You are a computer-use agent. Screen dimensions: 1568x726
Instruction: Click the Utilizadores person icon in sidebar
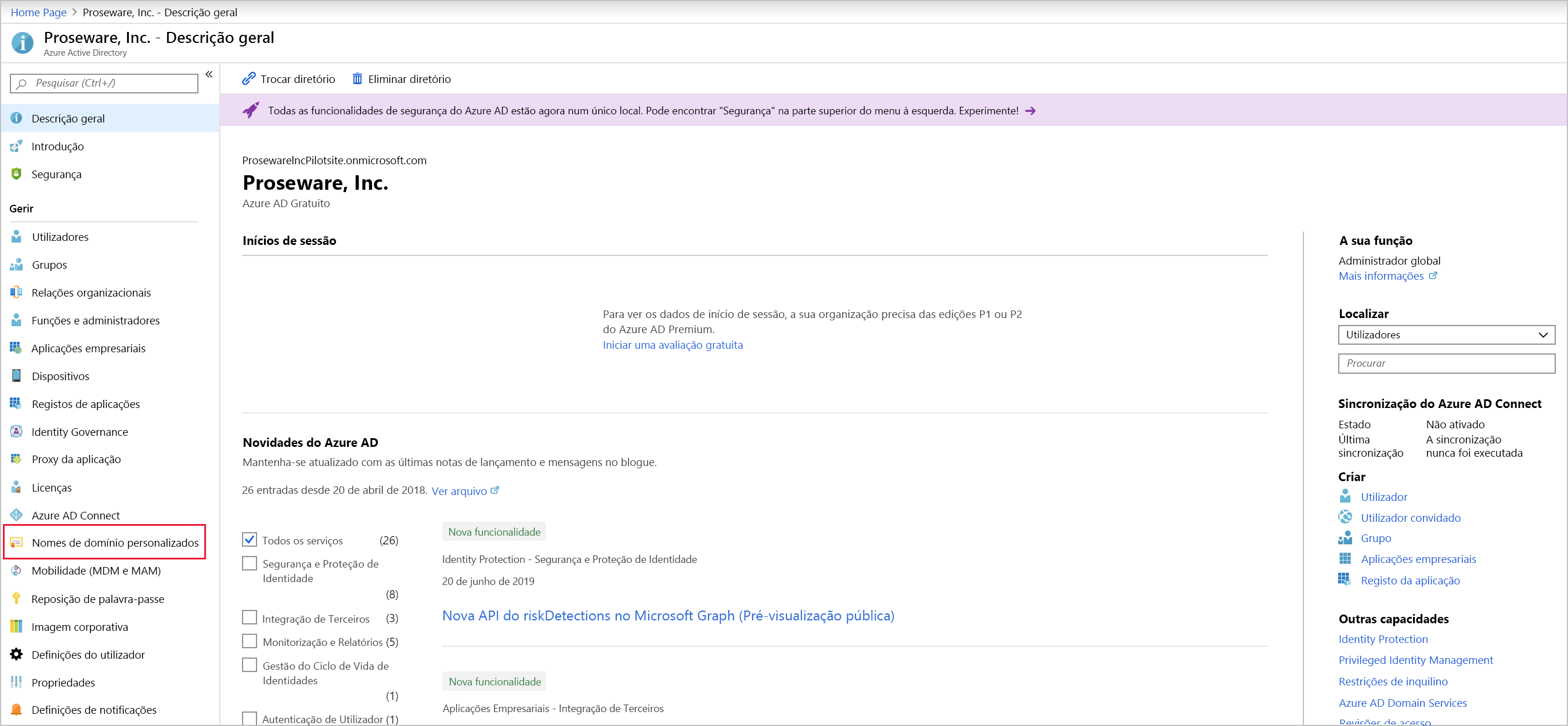(16, 237)
